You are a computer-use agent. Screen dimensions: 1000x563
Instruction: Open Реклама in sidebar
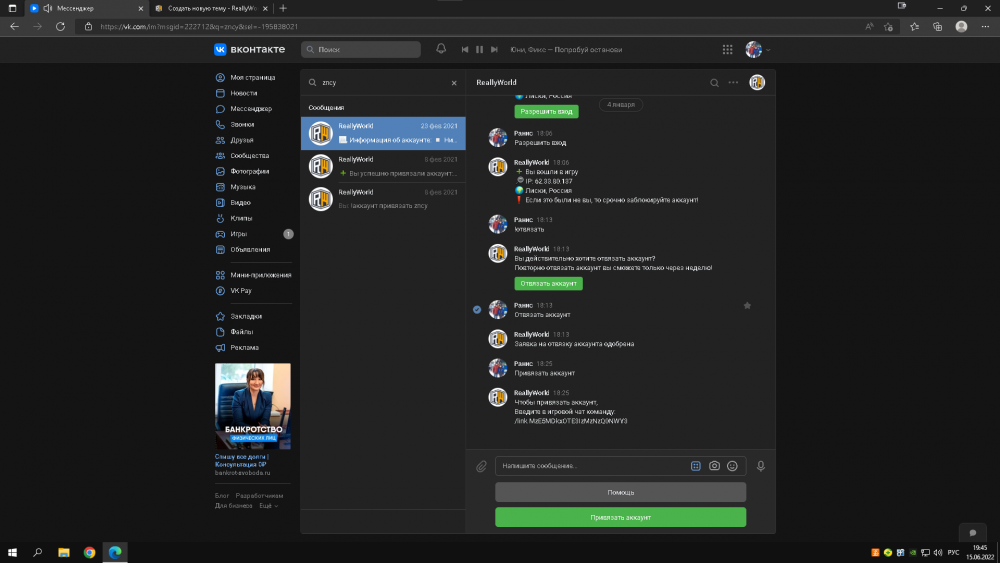(x=246, y=347)
